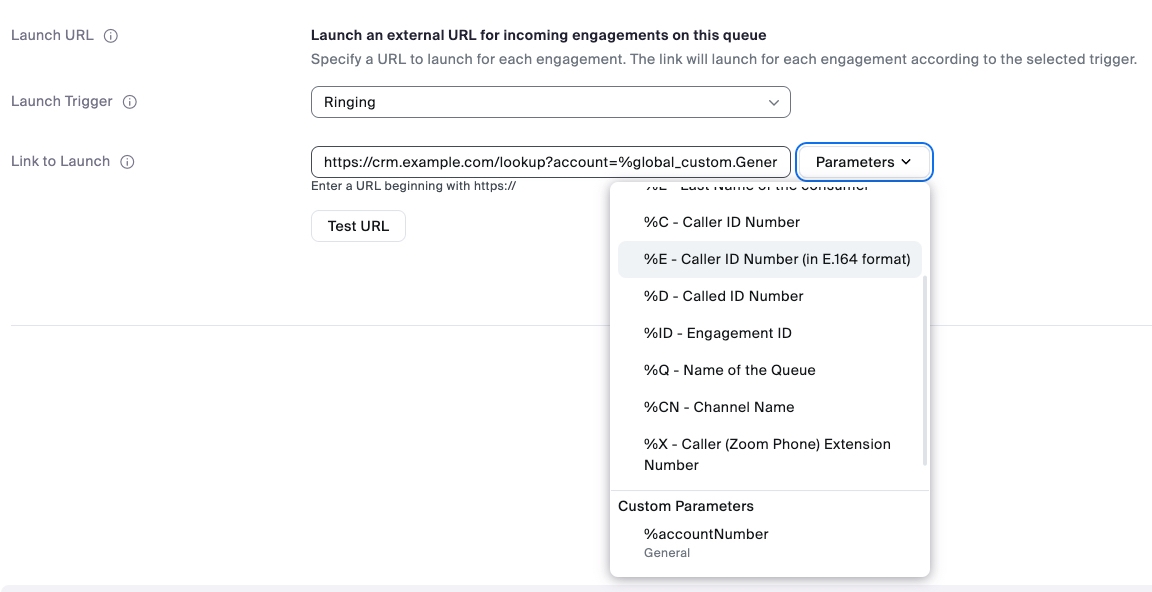Click the Test URL button
The width and height of the screenshot is (1152, 592).
(x=358, y=226)
